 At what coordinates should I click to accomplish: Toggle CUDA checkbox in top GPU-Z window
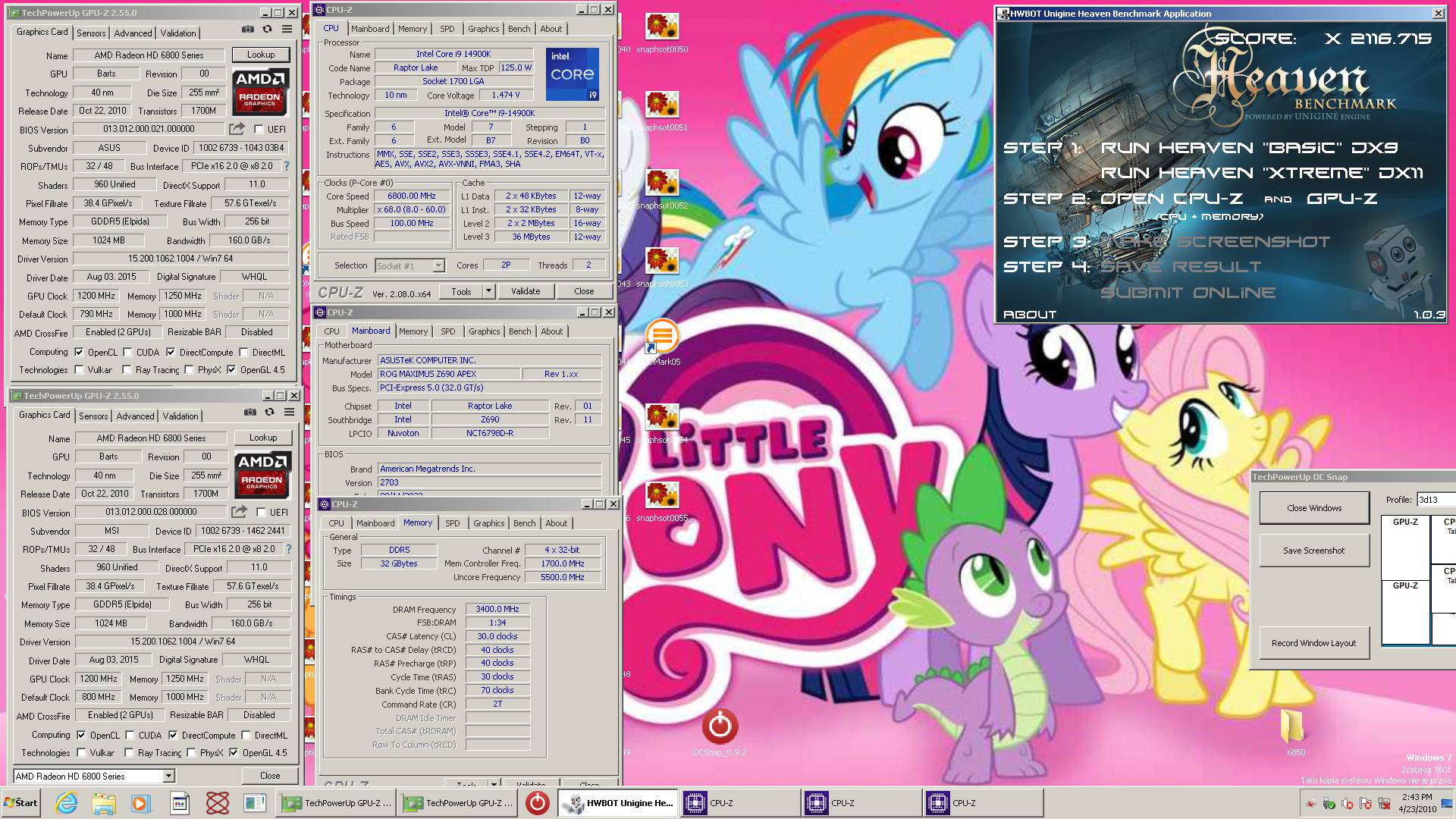pyautogui.click(x=127, y=352)
